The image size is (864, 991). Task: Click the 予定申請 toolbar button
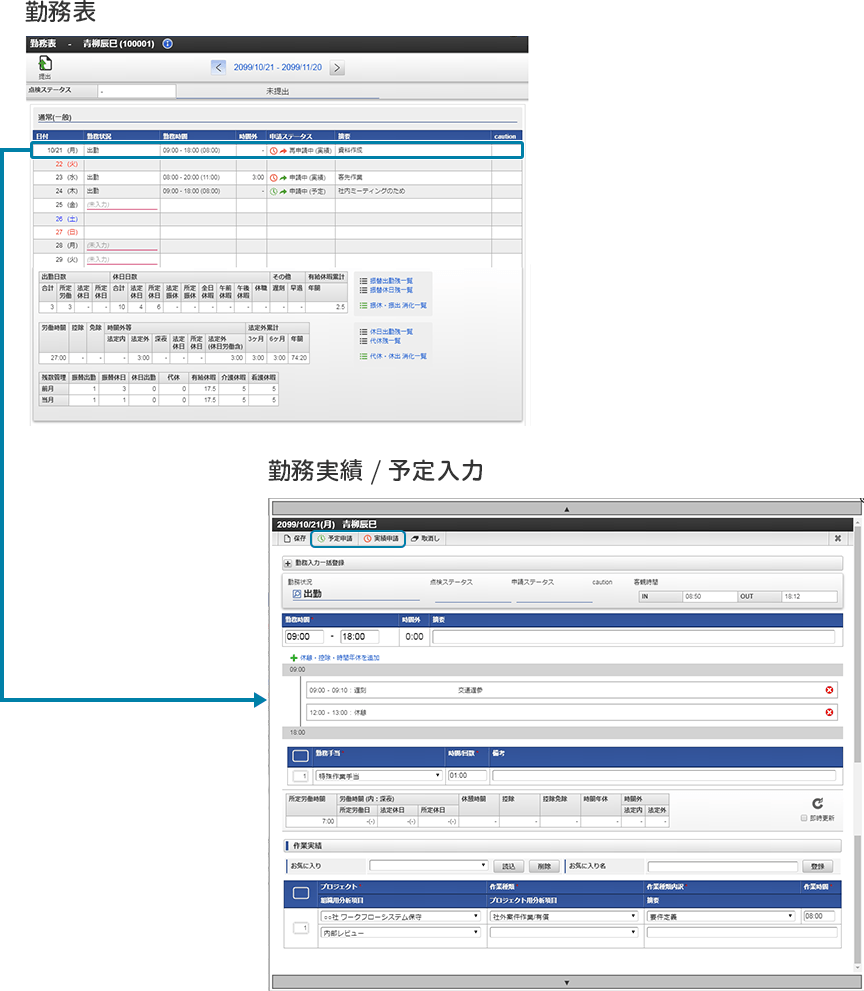[335, 538]
